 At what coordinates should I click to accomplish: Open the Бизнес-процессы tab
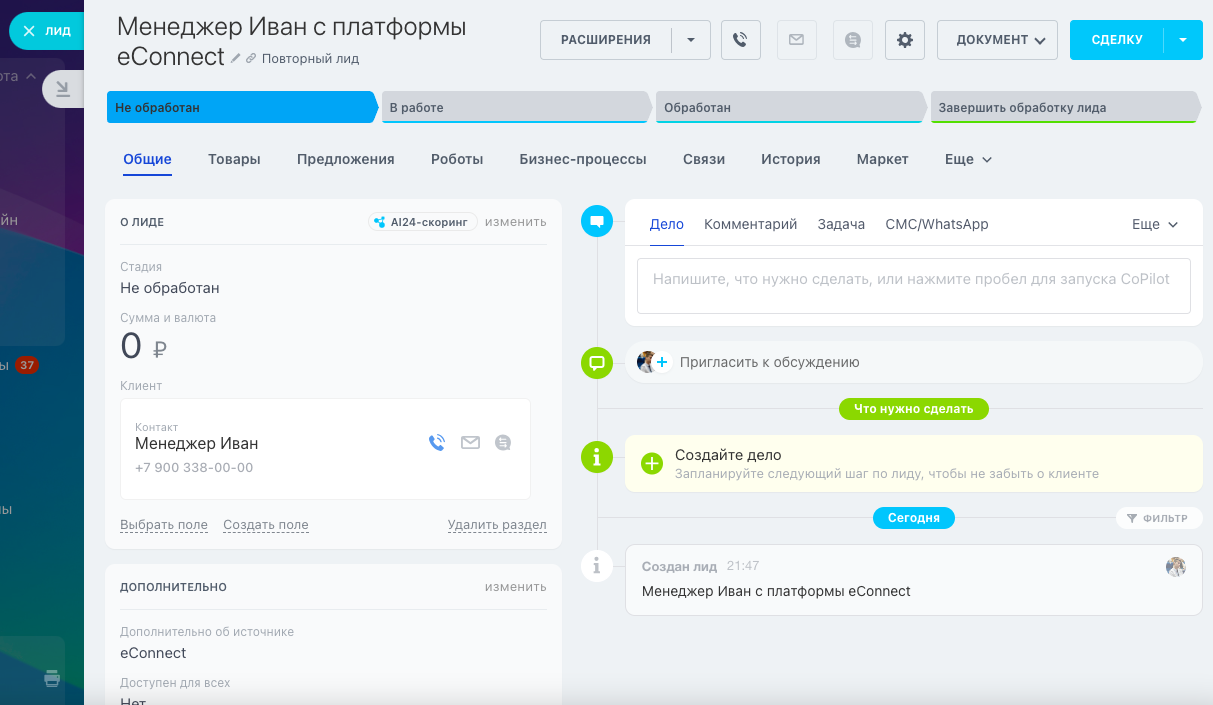583,159
